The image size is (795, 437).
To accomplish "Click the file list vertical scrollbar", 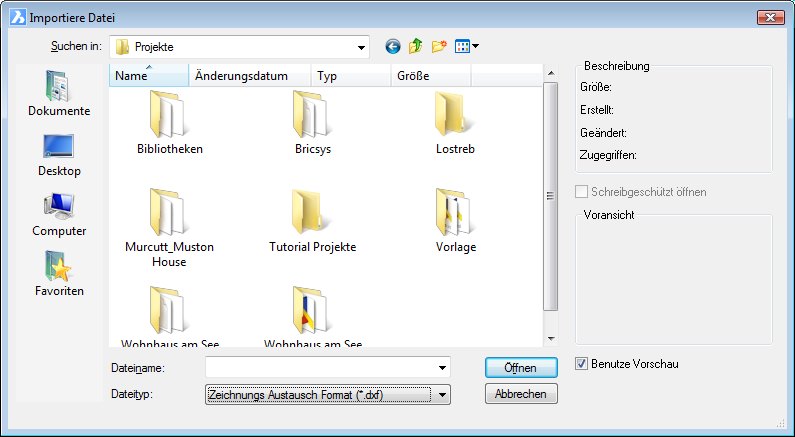I will [x=549, y=196].
